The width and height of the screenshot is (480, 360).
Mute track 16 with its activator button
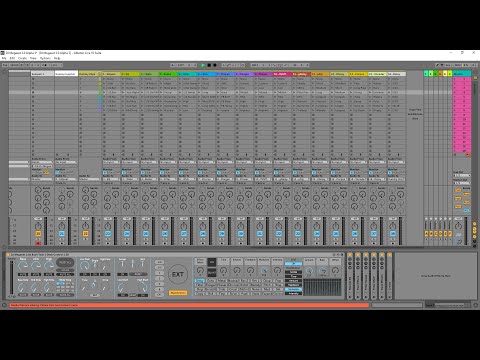[393, 234]
